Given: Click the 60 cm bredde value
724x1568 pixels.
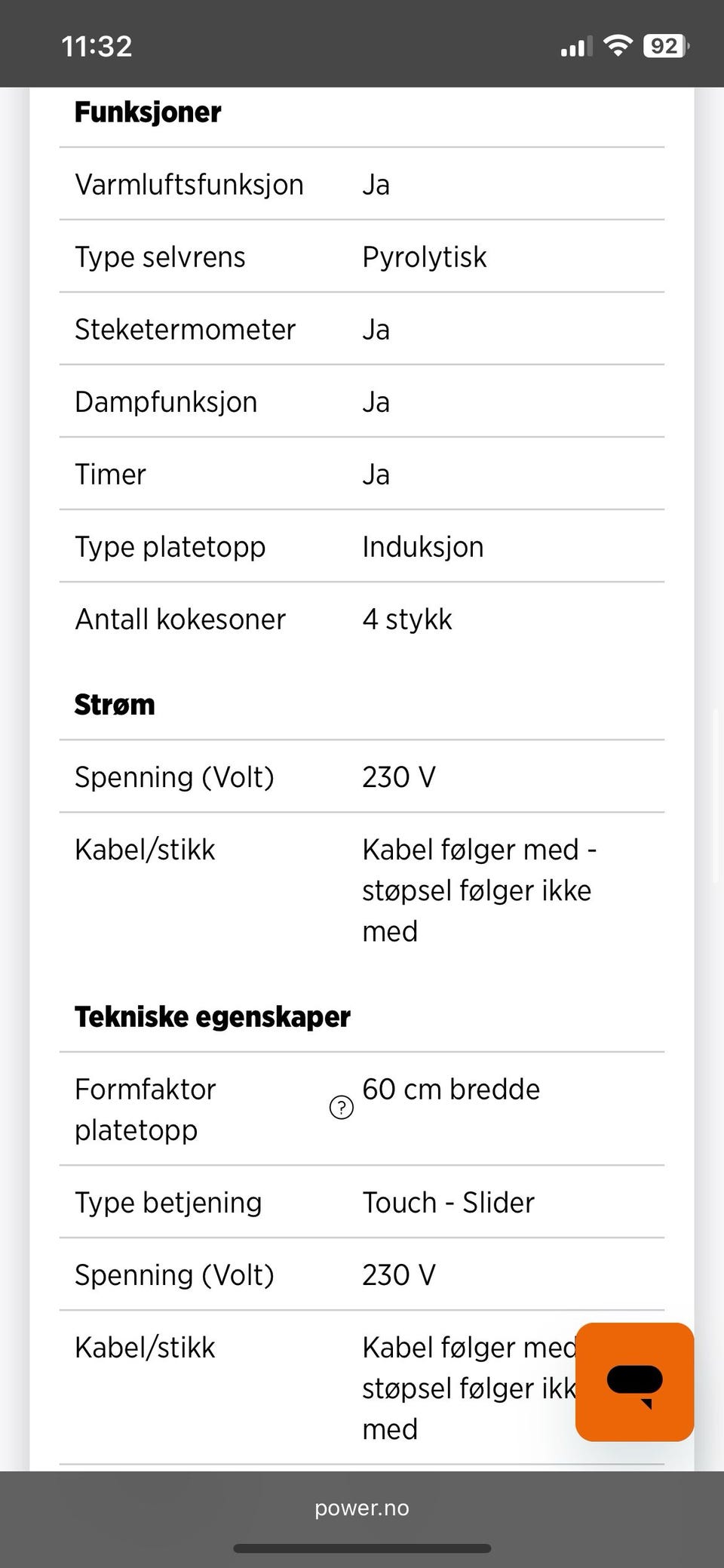Looking at the screenshot, I should coord(451,1089).
